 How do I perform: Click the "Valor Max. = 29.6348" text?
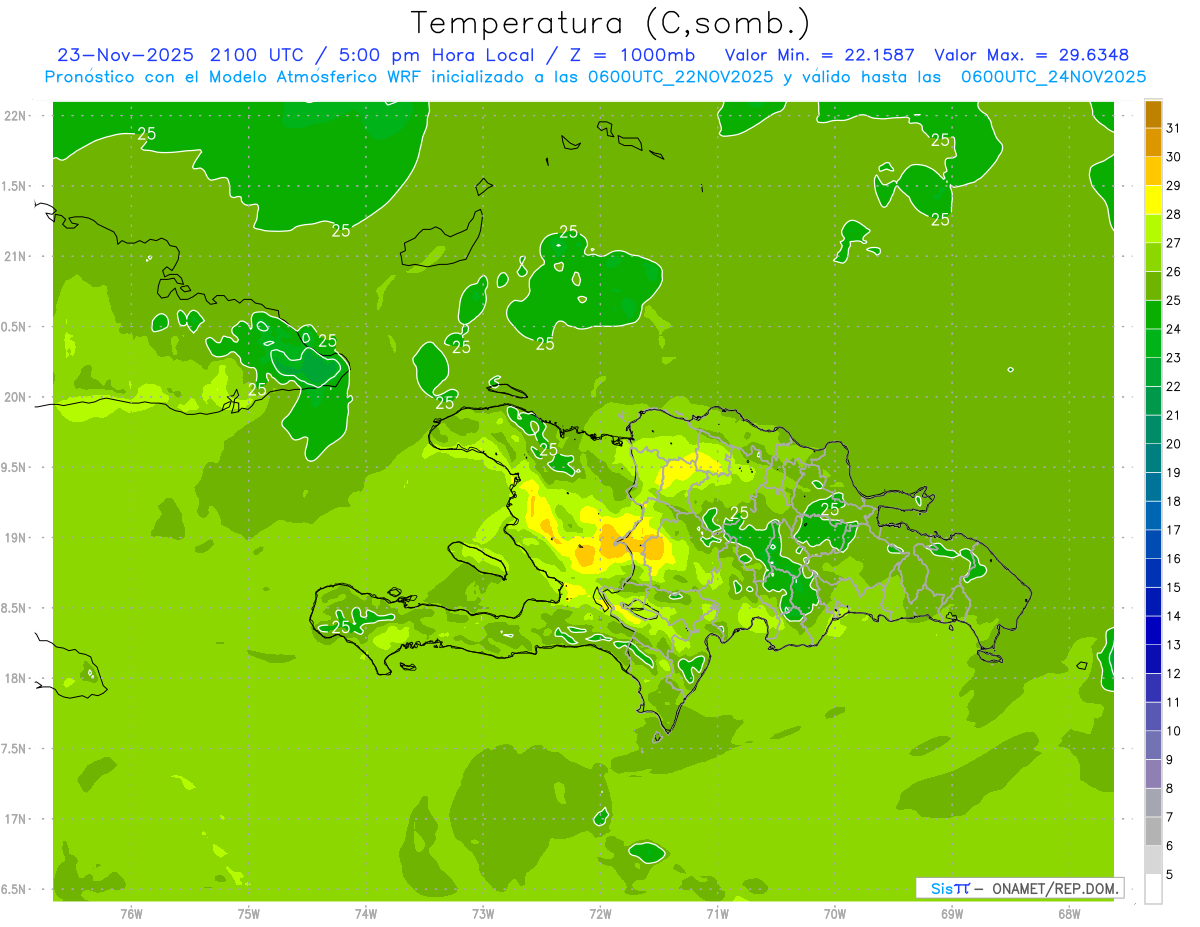point(1031,55)
